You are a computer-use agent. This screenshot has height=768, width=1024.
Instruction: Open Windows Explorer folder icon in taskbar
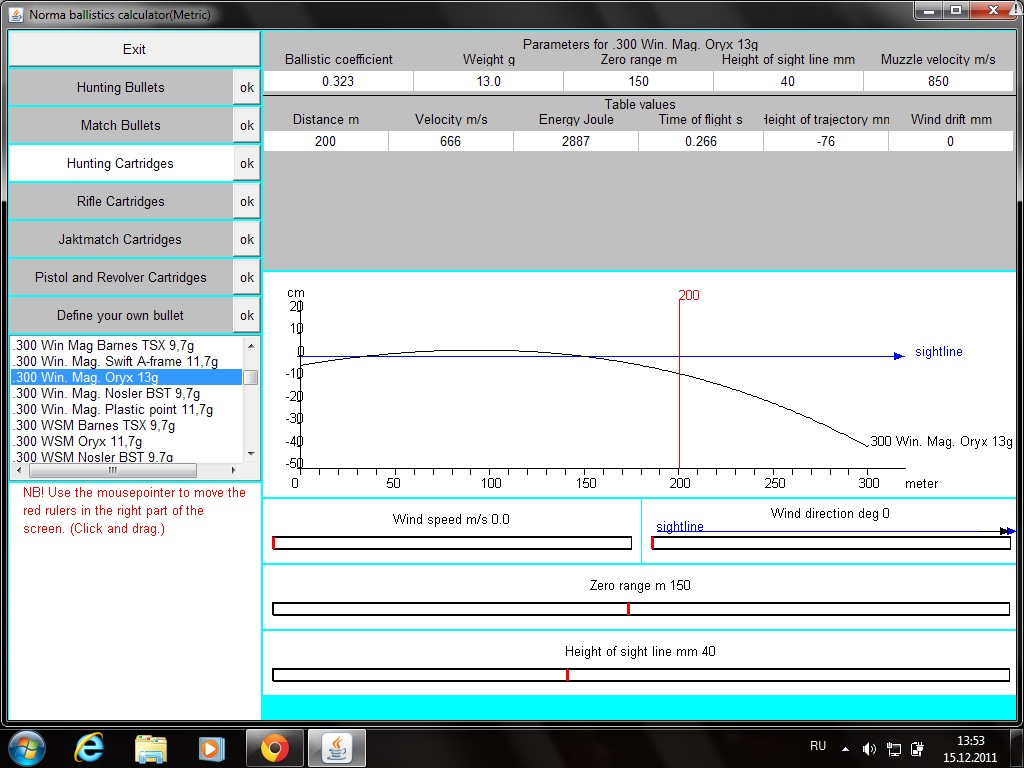(x=151, y=747)
